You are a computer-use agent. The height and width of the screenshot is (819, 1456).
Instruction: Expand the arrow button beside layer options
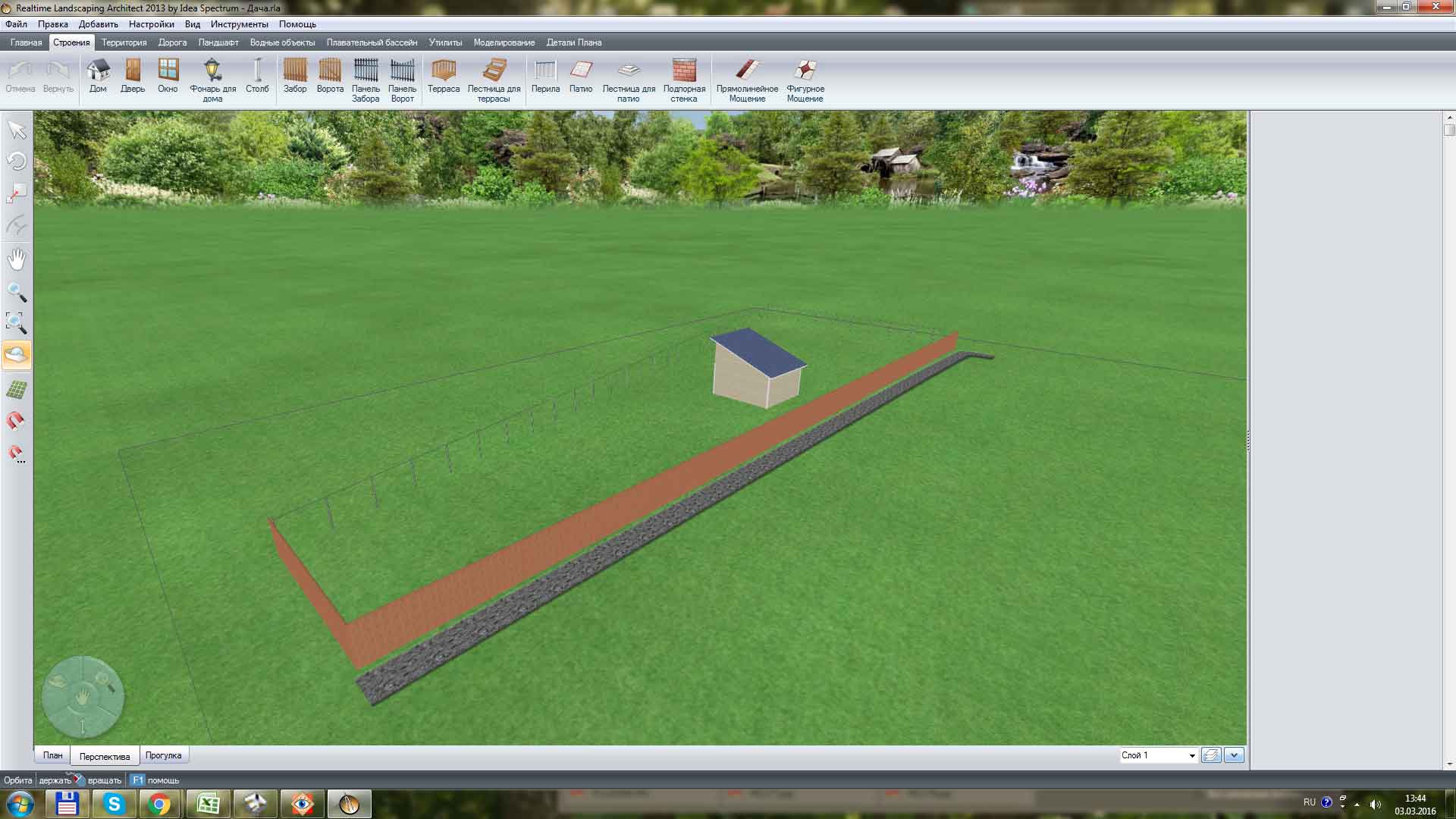pyautogui.click(x=1234, y=755)
